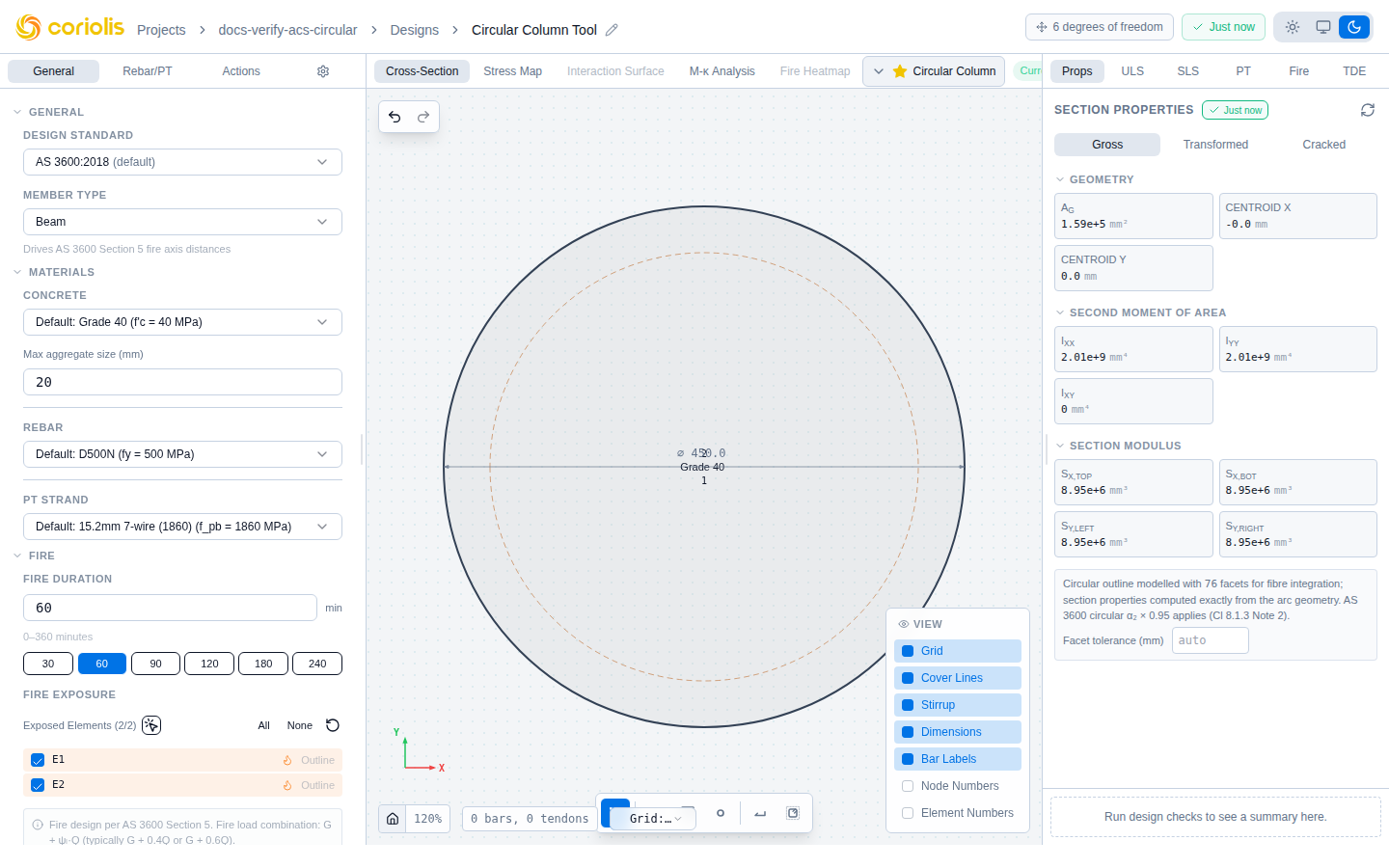Click the eye icon in the VIEW header
The height and width of the screenshot is (868, 1389).
tap(904, 624)
